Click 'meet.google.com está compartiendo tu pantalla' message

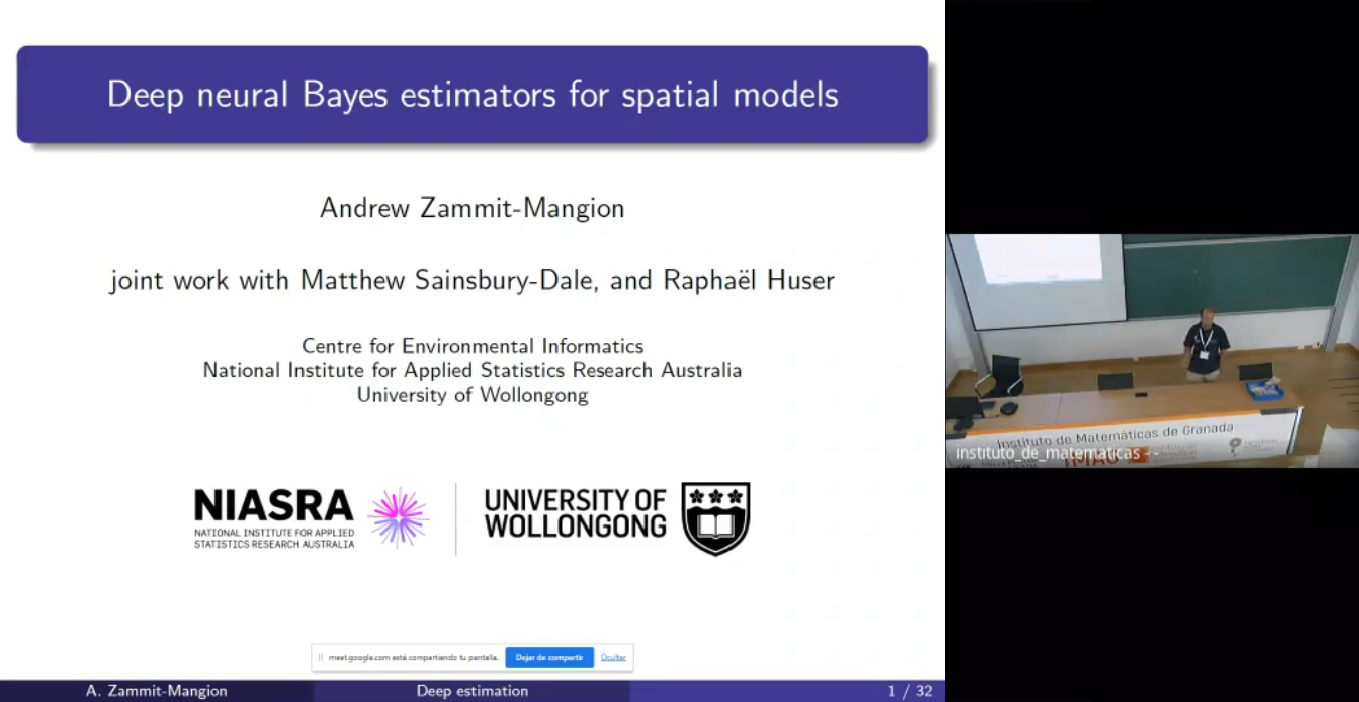point(413,657)
